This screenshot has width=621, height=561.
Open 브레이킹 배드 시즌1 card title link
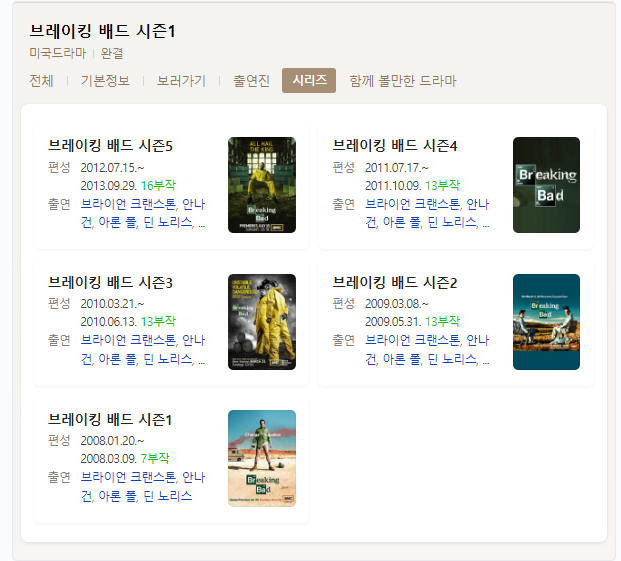point(110,420)
